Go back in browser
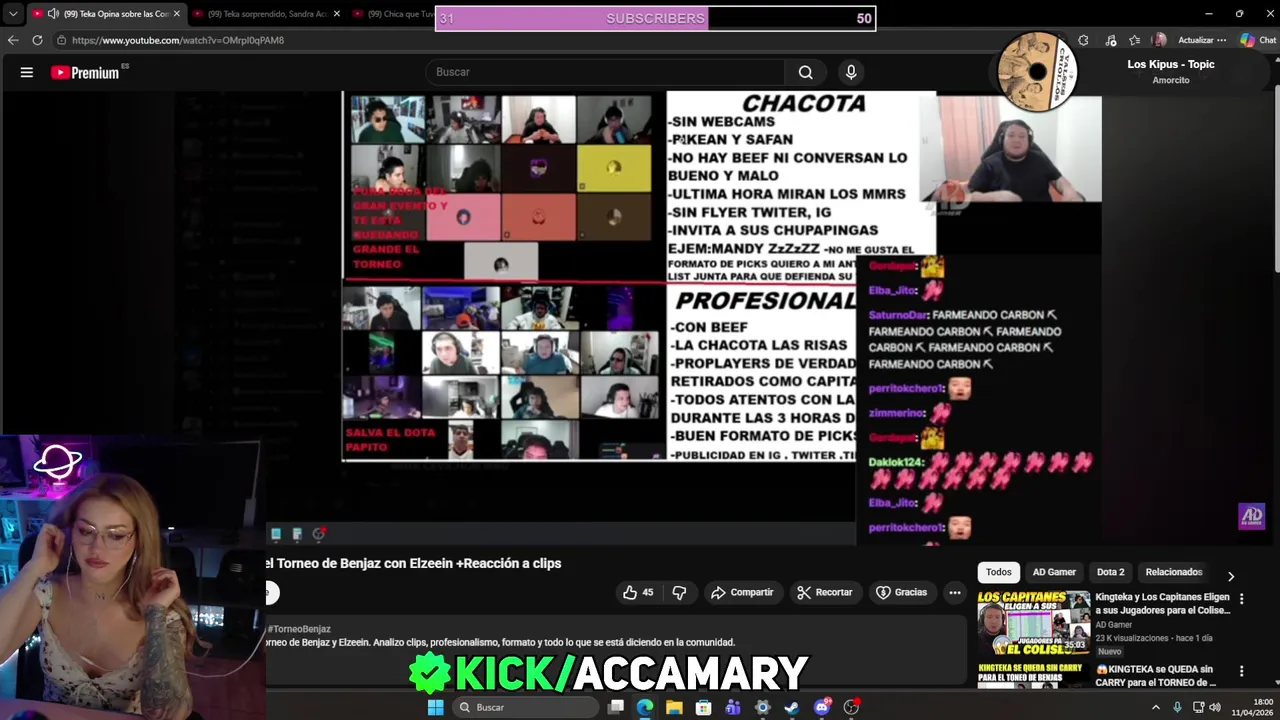This screenshot has width=1280, height=720. coord(13,40)
